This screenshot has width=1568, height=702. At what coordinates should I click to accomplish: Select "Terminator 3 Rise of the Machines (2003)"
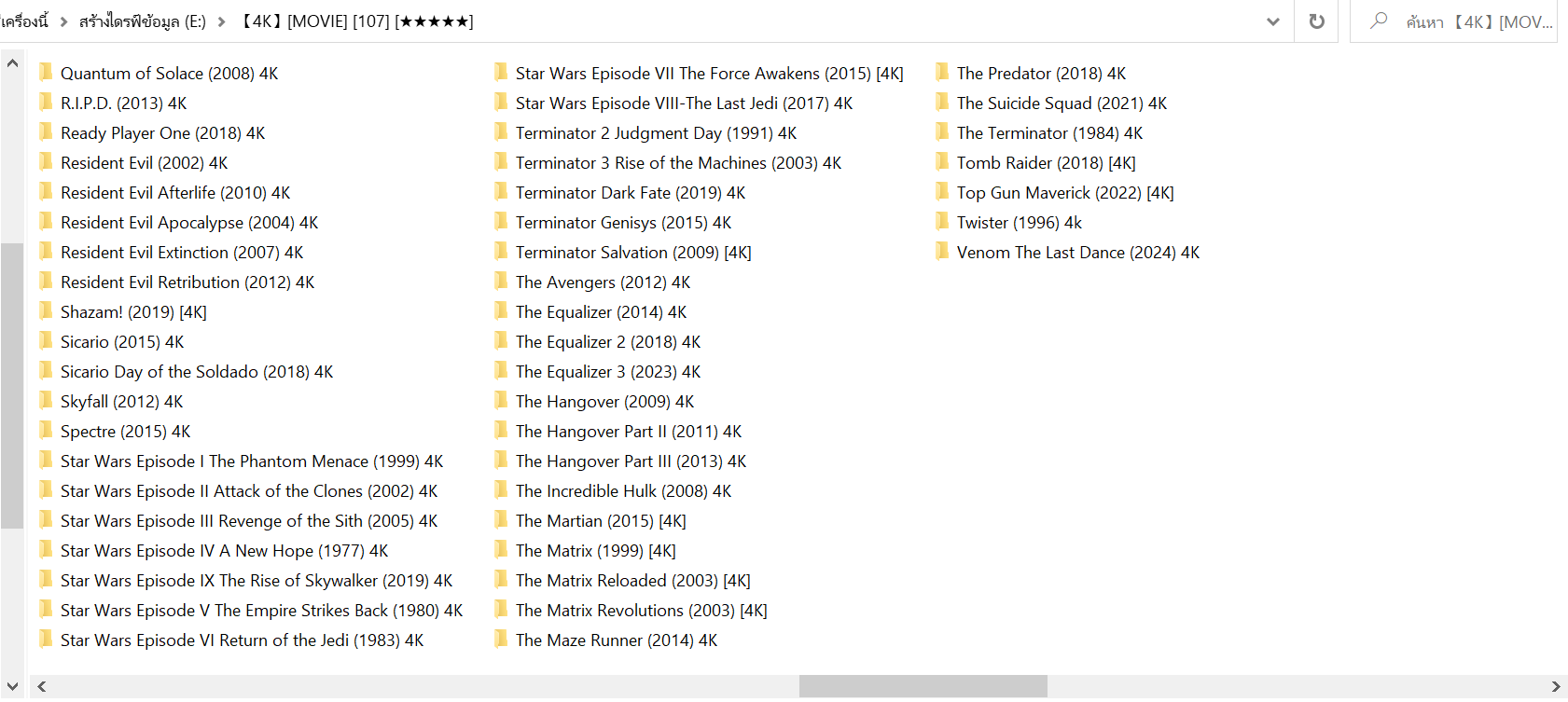[x=679, y=163]
